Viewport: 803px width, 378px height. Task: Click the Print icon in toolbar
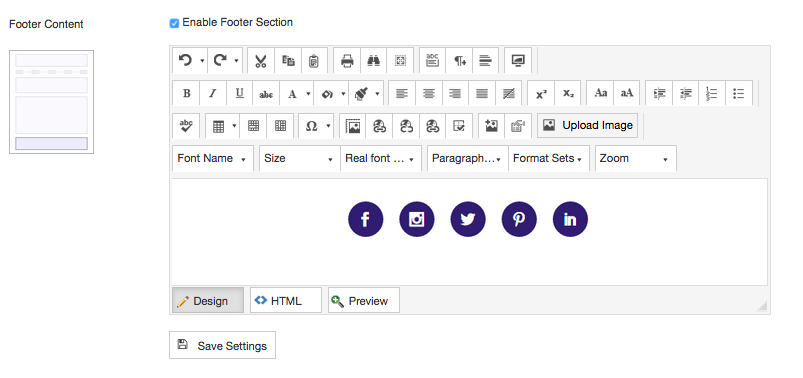[x=347, y=61]
